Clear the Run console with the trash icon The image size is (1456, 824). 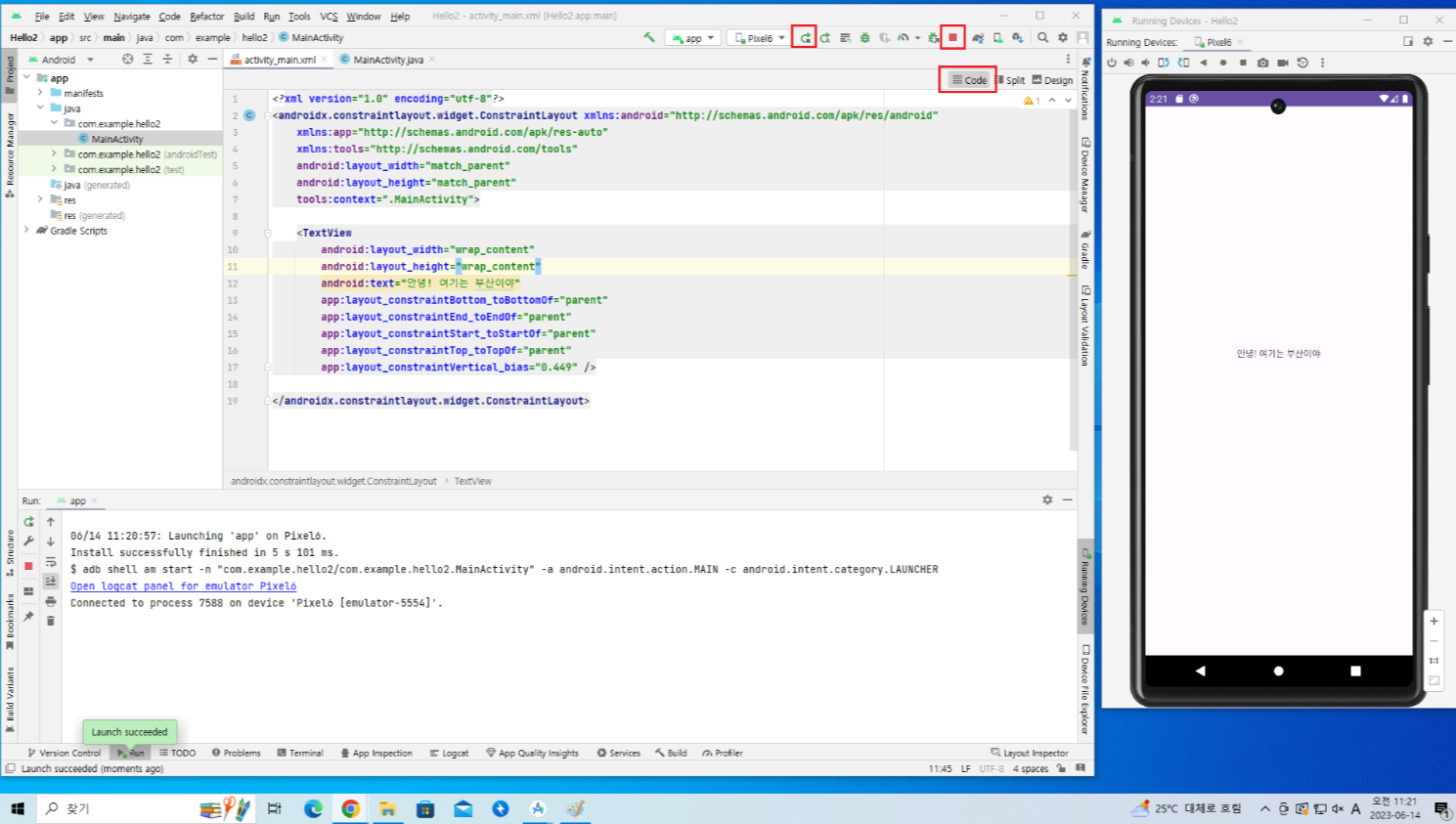51,621
